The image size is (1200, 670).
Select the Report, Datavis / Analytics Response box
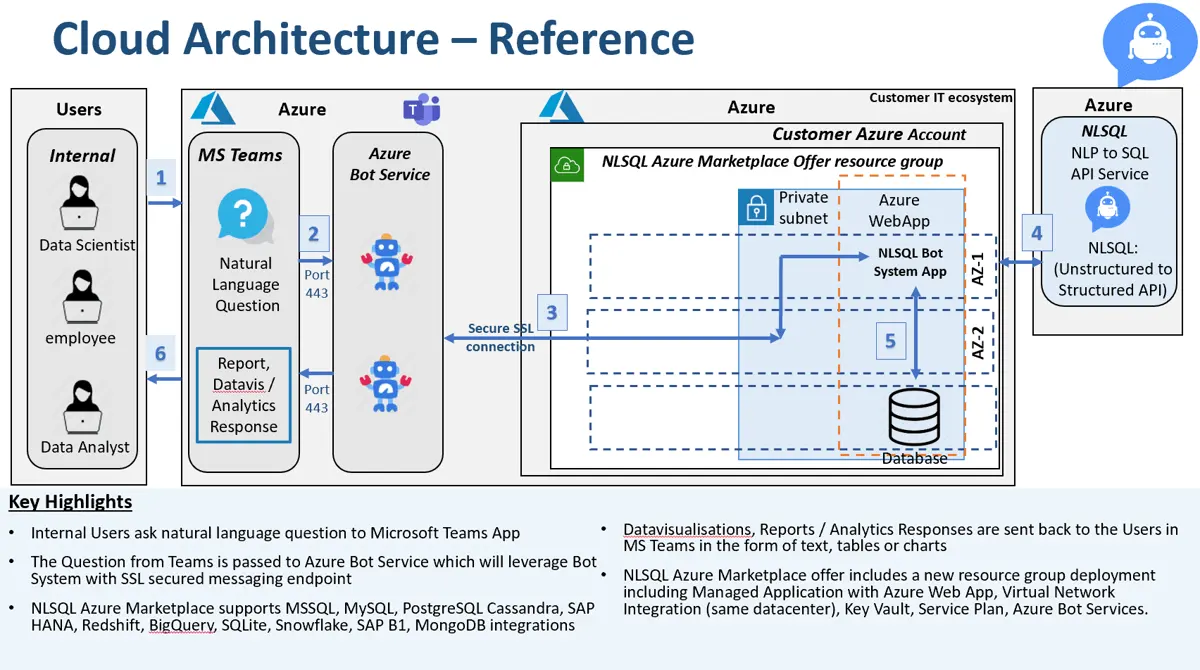click(x=243, y=395)
